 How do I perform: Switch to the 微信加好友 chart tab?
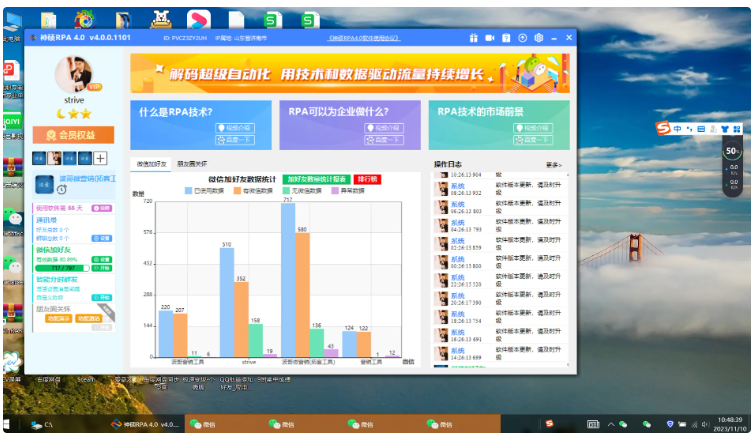click(151, 164)
